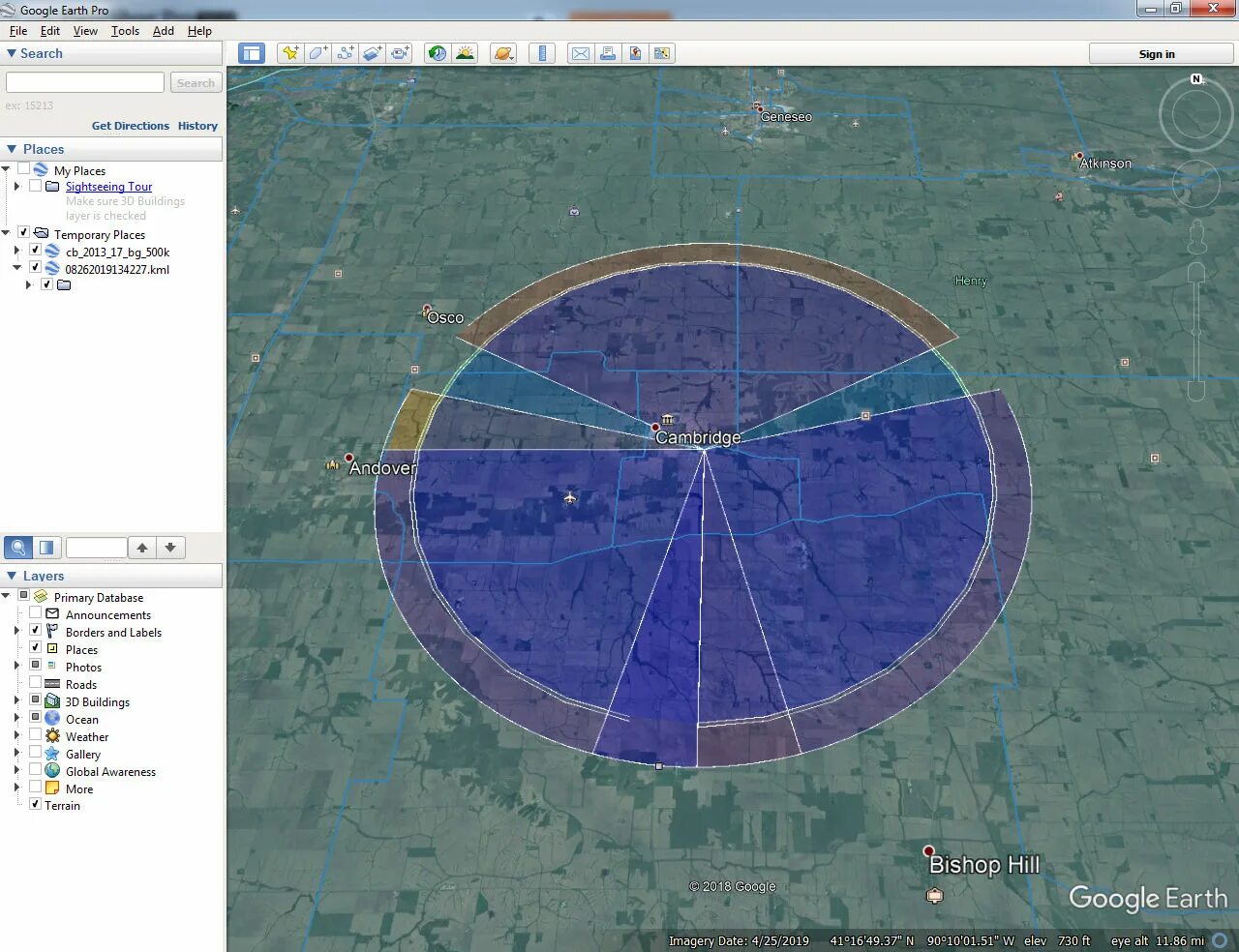Open the View menu

[85, 31]
